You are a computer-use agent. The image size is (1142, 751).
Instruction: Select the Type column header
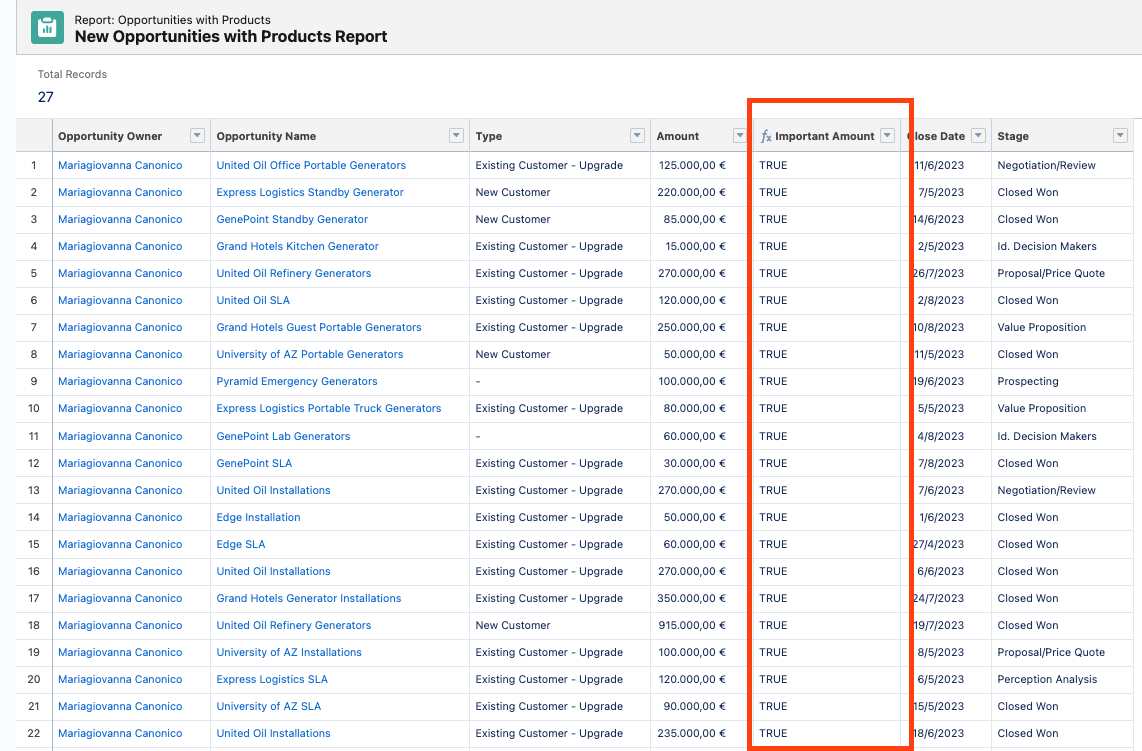click(x=489, y=136)
